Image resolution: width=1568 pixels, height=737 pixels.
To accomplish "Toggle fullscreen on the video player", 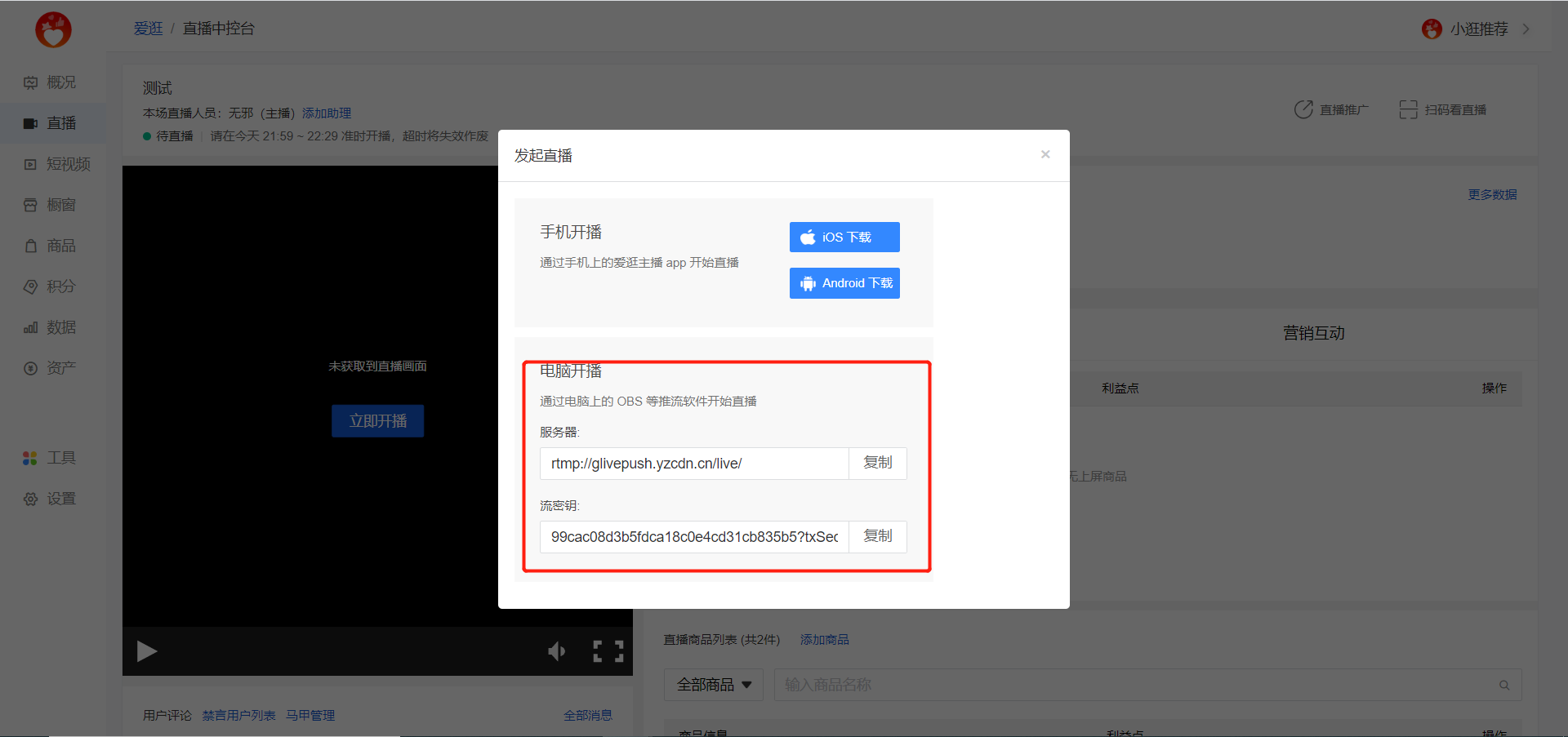I will click(x=608, y=651).
